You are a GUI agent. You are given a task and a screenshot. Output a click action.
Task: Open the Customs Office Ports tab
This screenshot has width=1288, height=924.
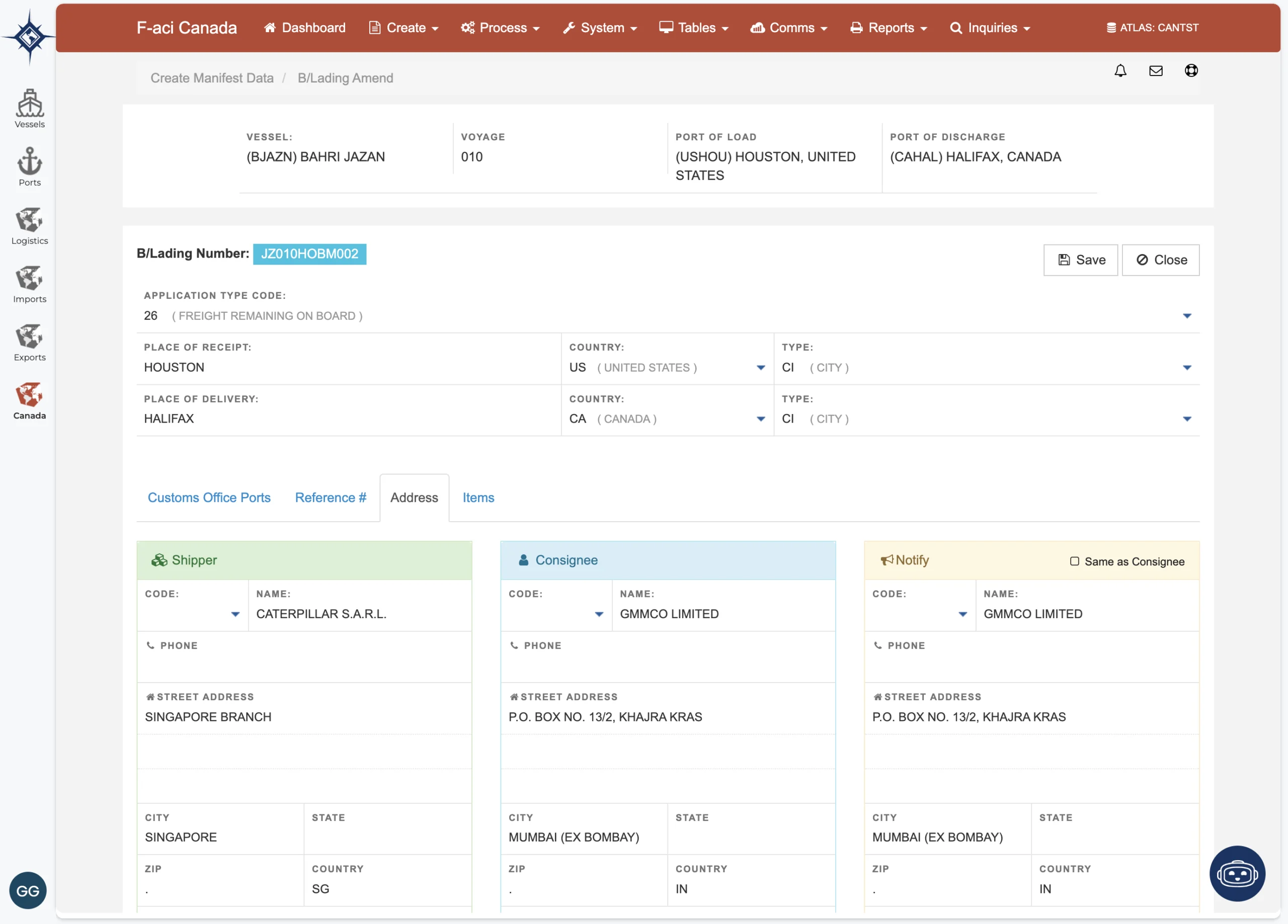(x=209, y=497)
